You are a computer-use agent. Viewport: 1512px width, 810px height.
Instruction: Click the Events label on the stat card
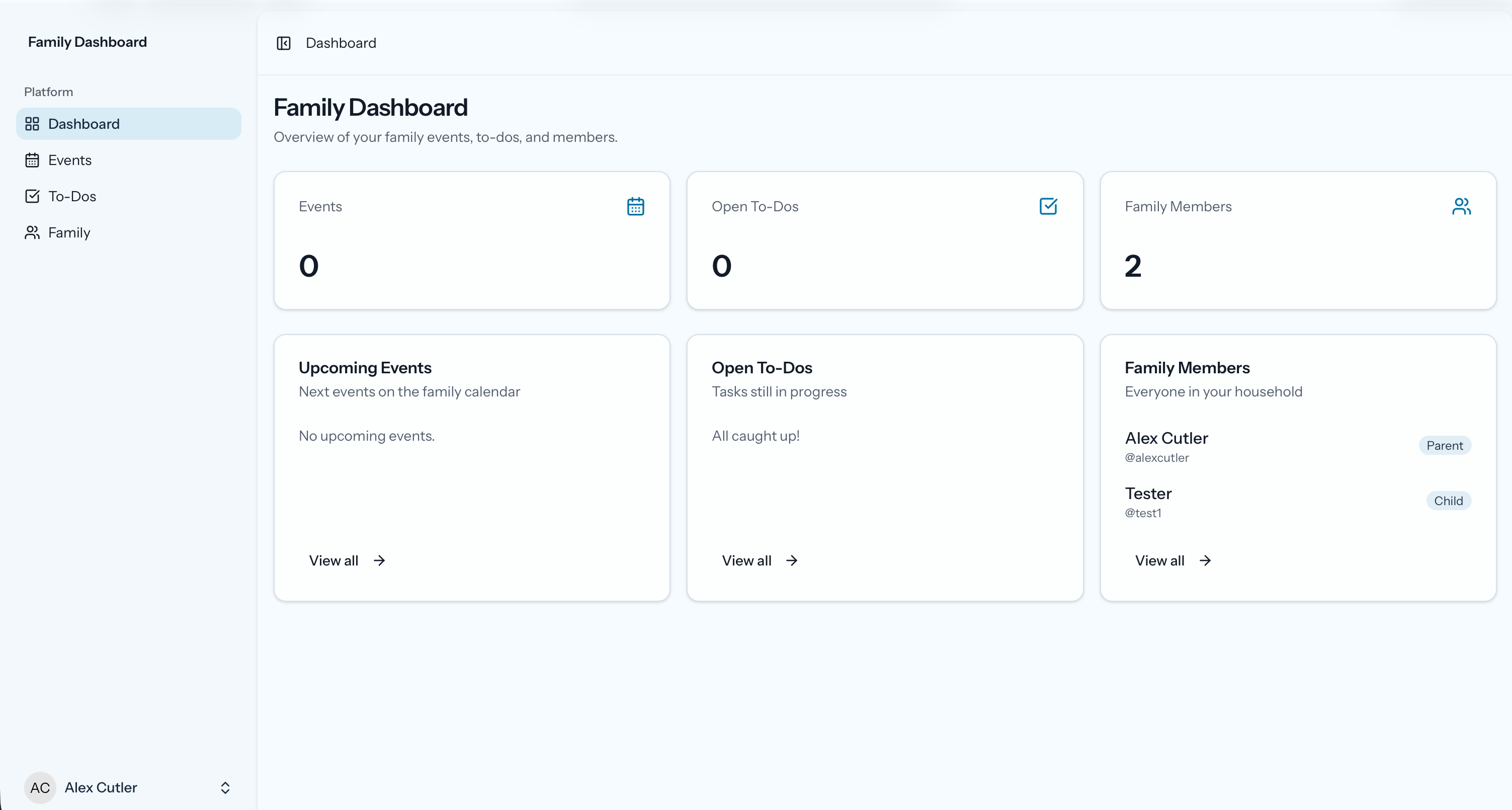pyautogui.click(x=320, y=207)
